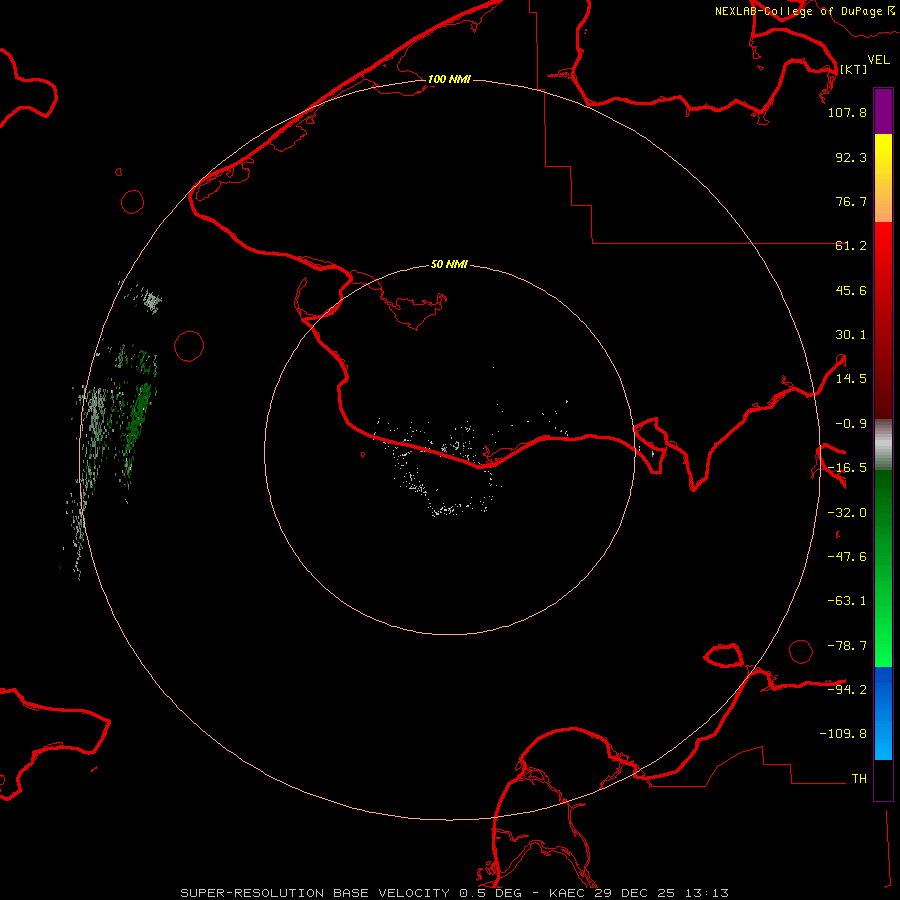The height and width of the screenshot is (900, 900).
Task: Click the Super-Resolution Base Velocity caption text
Action: click(454, 893)
